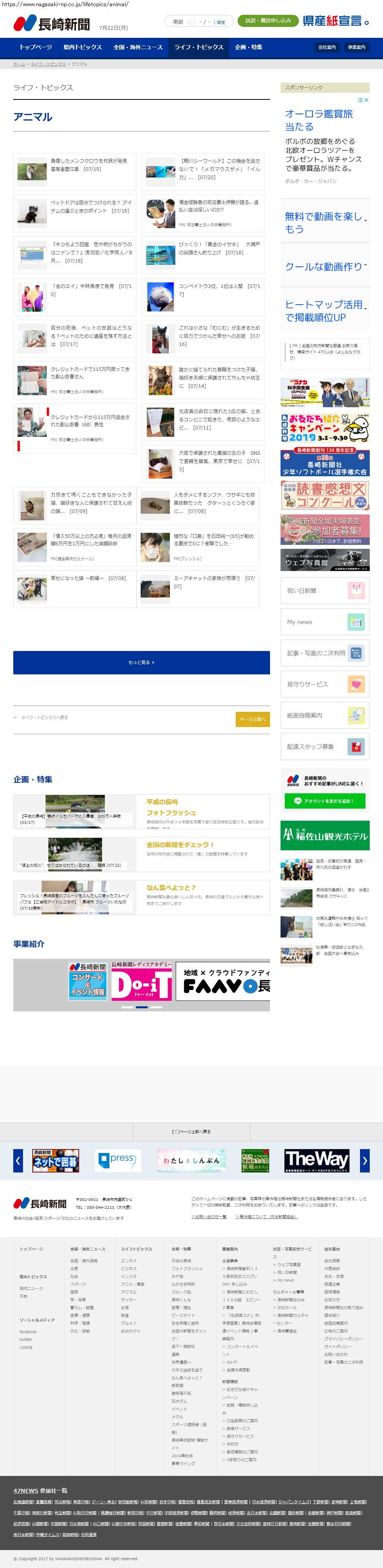Click 名探偵コナン科学捜査展 banner
383x1568 pixels.
click(x=325, y=392)
